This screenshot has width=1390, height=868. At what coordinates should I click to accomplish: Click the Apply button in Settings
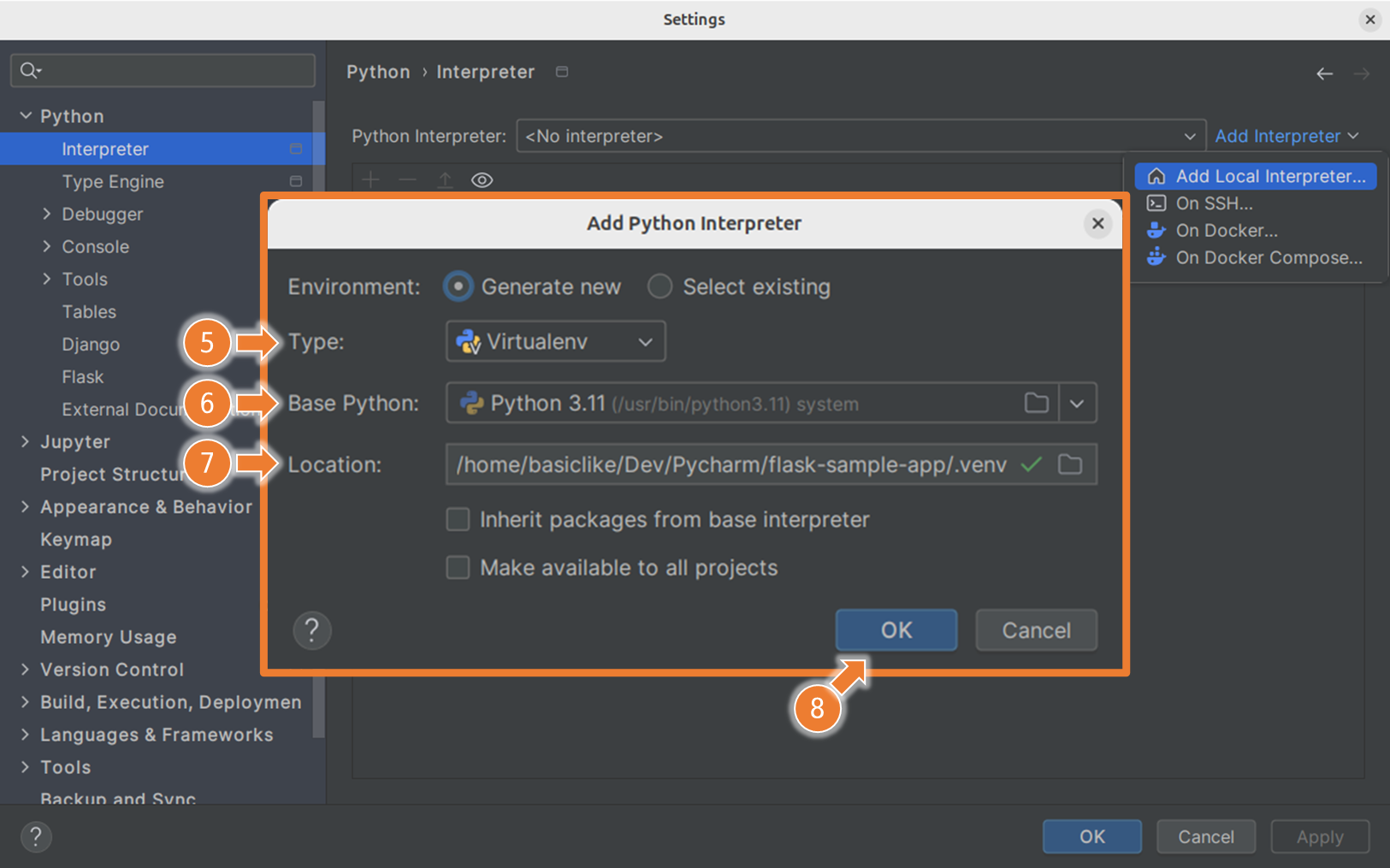(1320, 836)
